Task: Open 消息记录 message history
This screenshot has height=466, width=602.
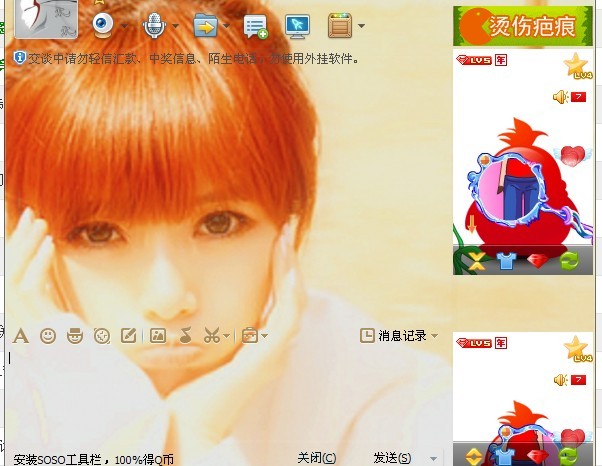Action: coord(393,335)
